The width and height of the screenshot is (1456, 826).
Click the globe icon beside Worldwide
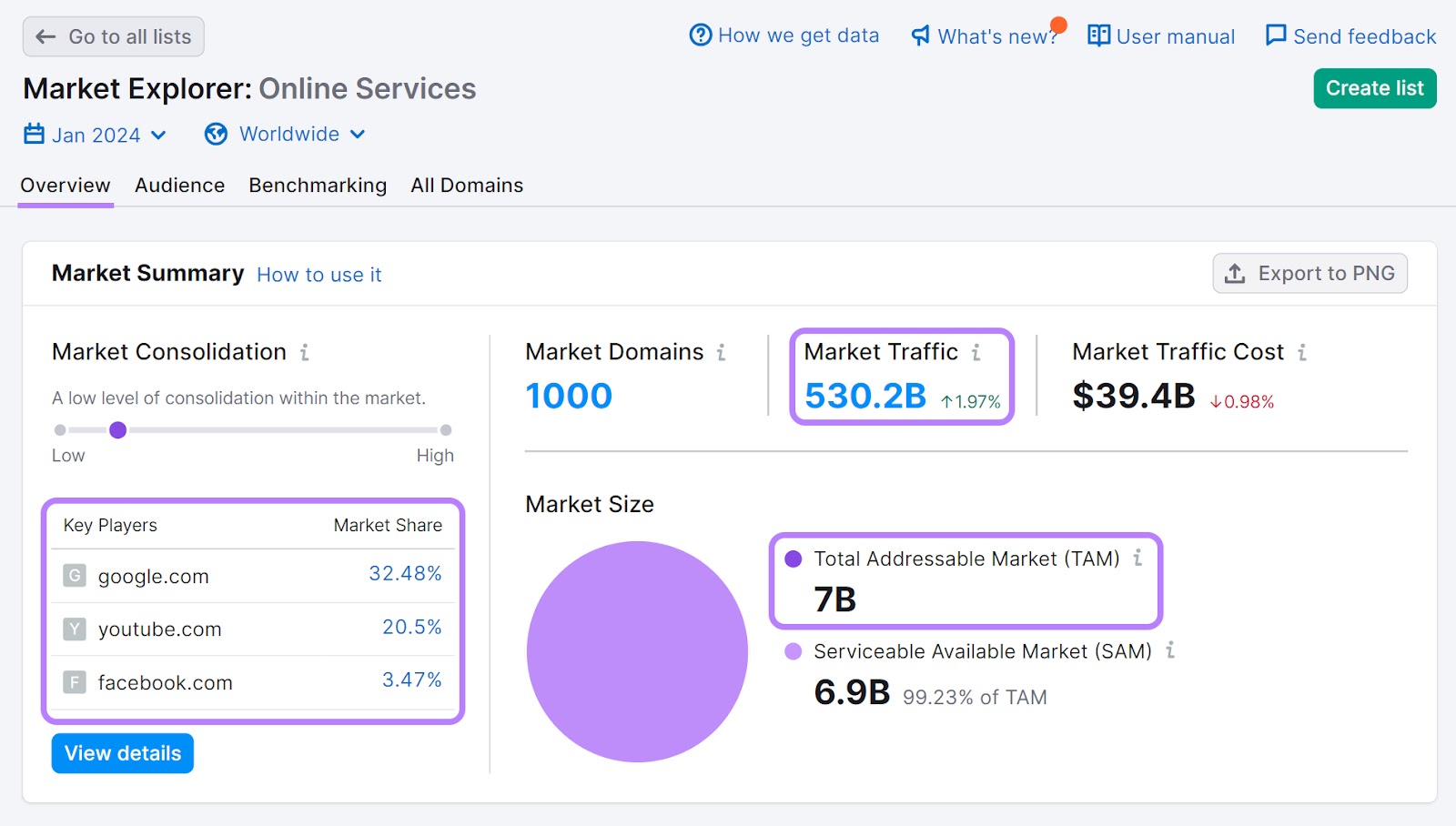pos(216,134)
